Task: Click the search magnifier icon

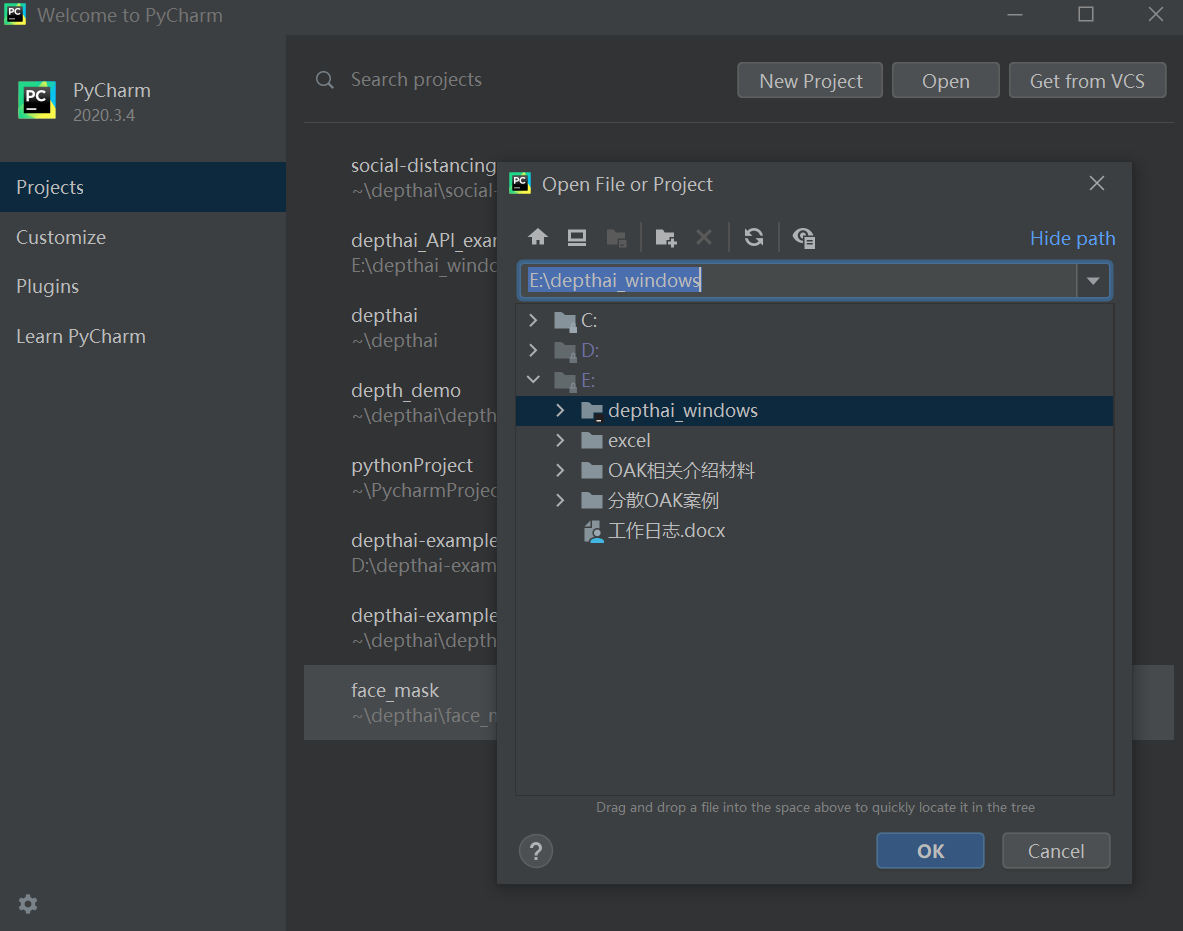Action: [x=324, y=80]
